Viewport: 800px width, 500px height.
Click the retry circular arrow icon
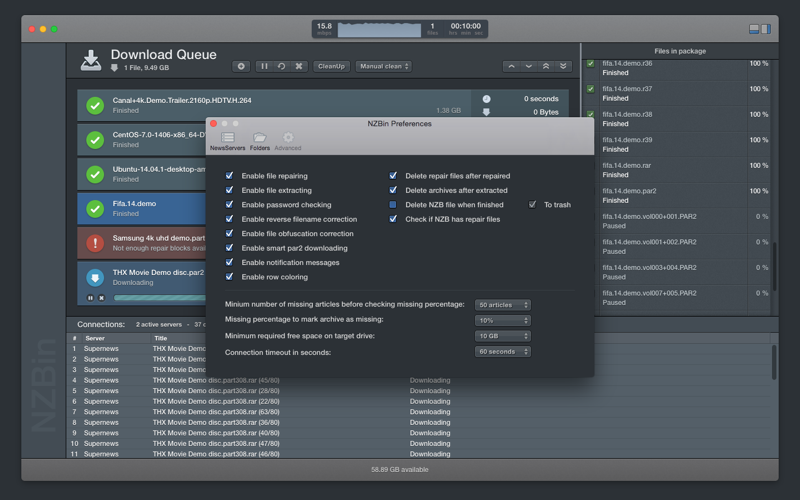coord(281,66)
